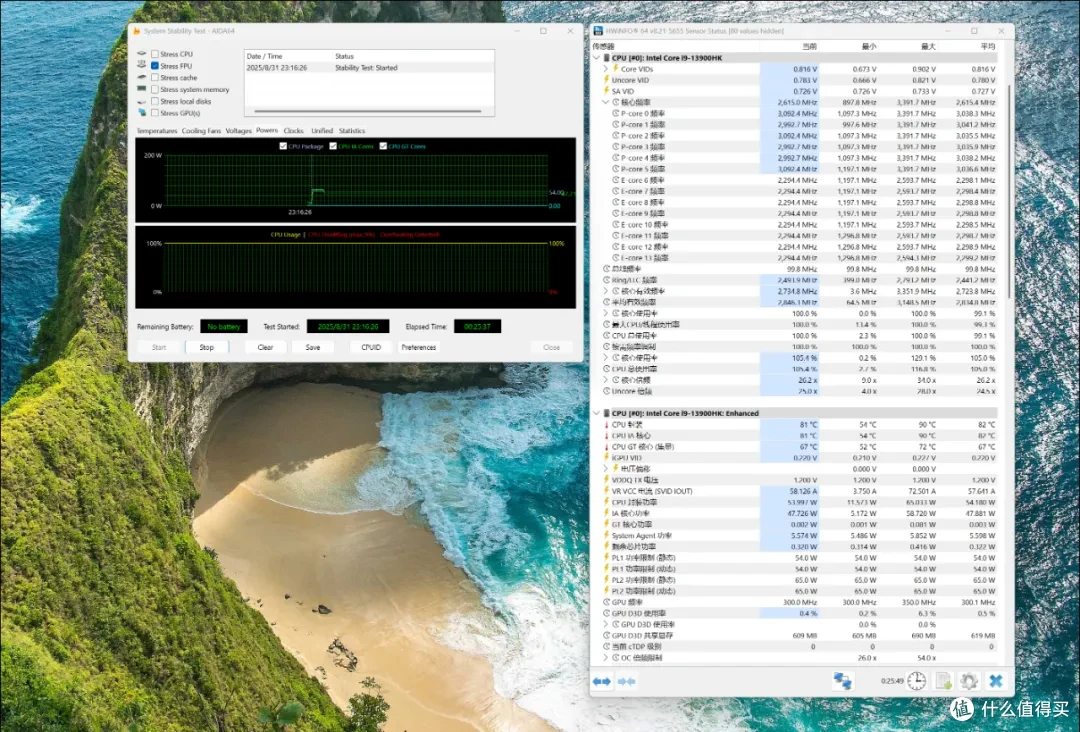Switch to the Temperatures tab
Viewport: 1080px width, 732px height.
[x=156, y=131]
